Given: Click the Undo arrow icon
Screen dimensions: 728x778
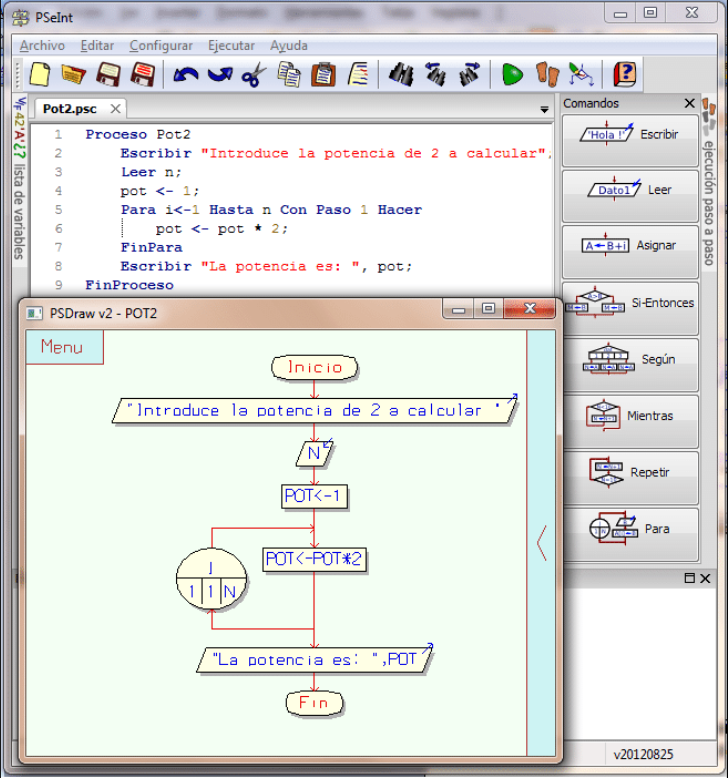Looking at the screenshot, I should pyautogui.click(x=186, y=75).
